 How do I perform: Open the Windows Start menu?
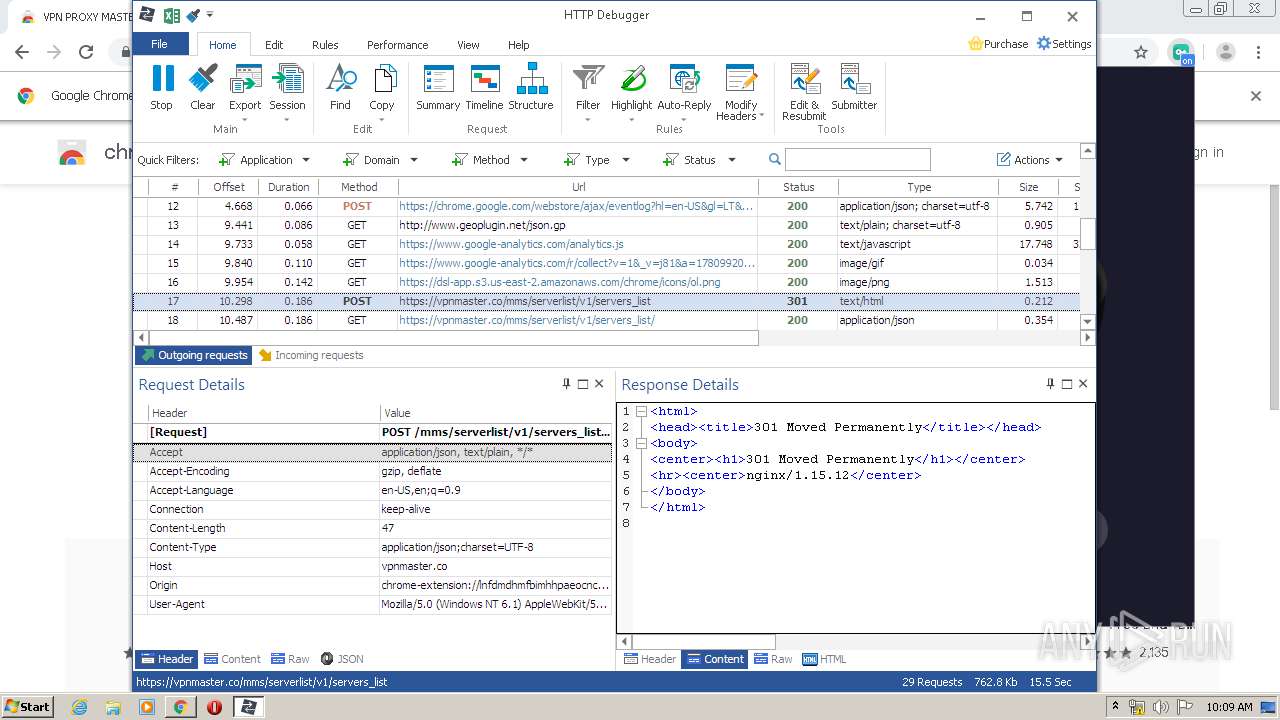tap(27, 706)
